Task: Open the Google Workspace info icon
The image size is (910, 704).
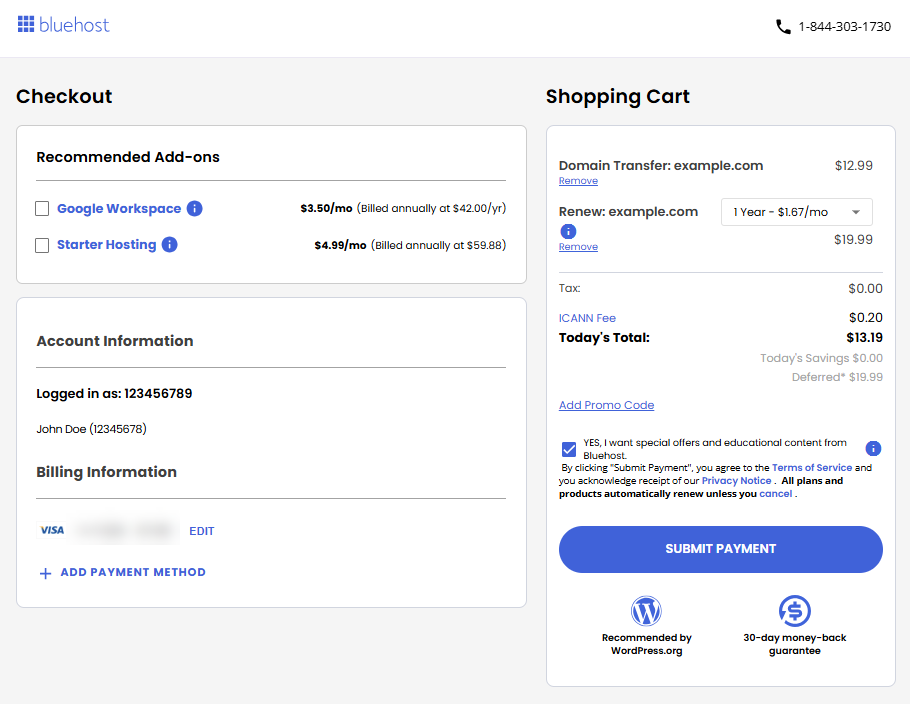Action: [194, 208]
